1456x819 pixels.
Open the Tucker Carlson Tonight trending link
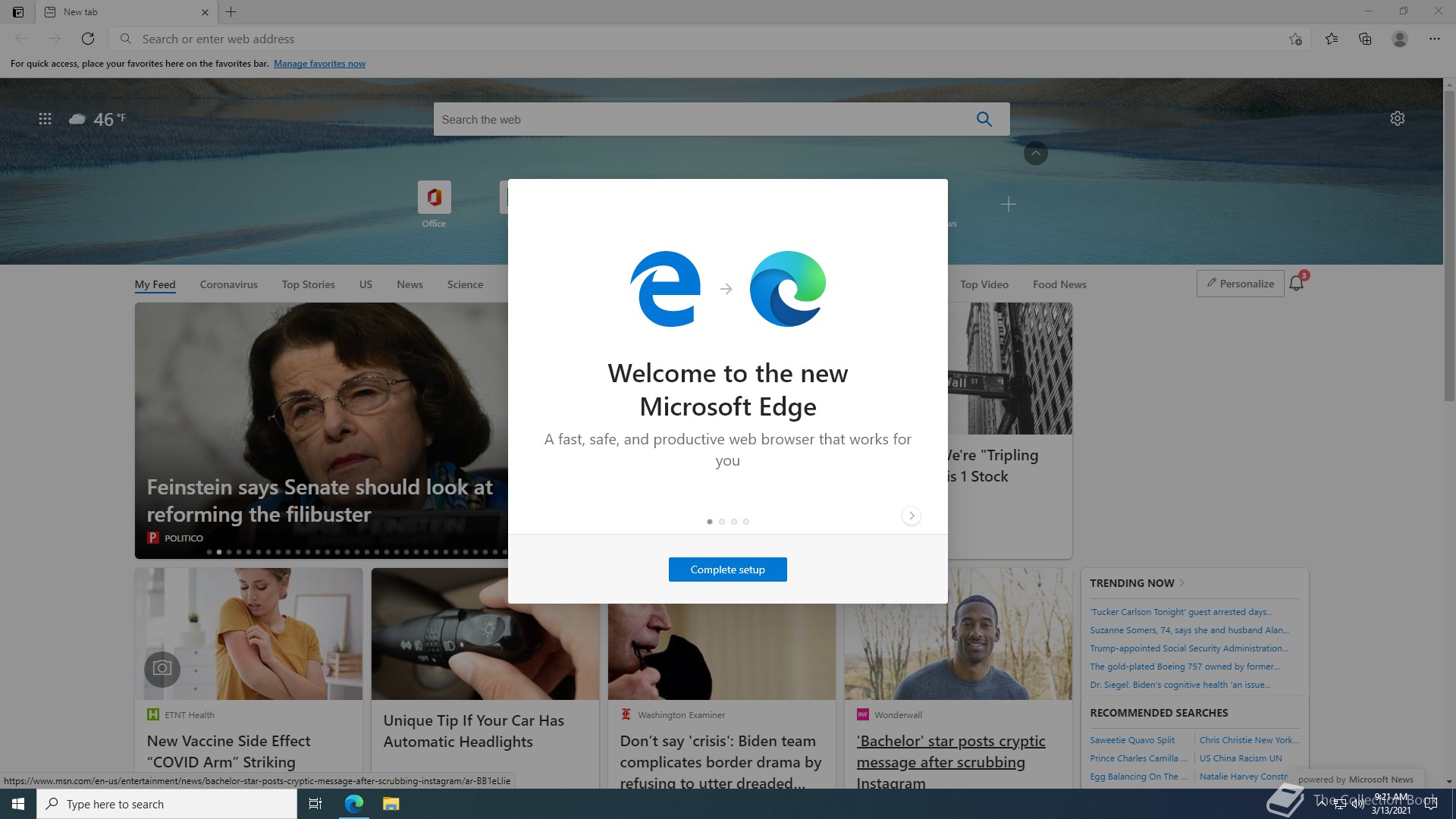click(x=1181, y=612)
